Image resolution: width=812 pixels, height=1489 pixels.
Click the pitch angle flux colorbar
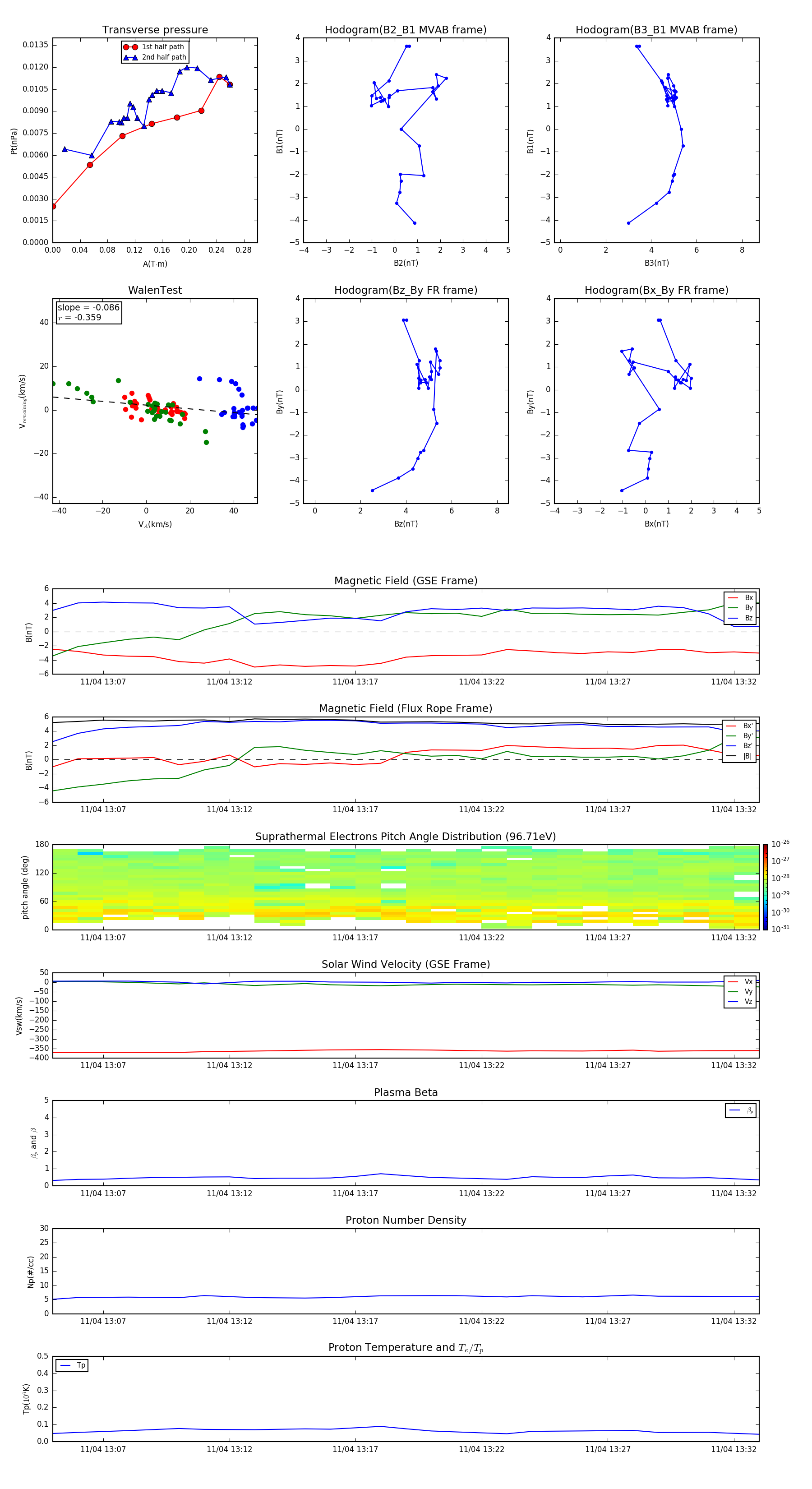(765, 887)
